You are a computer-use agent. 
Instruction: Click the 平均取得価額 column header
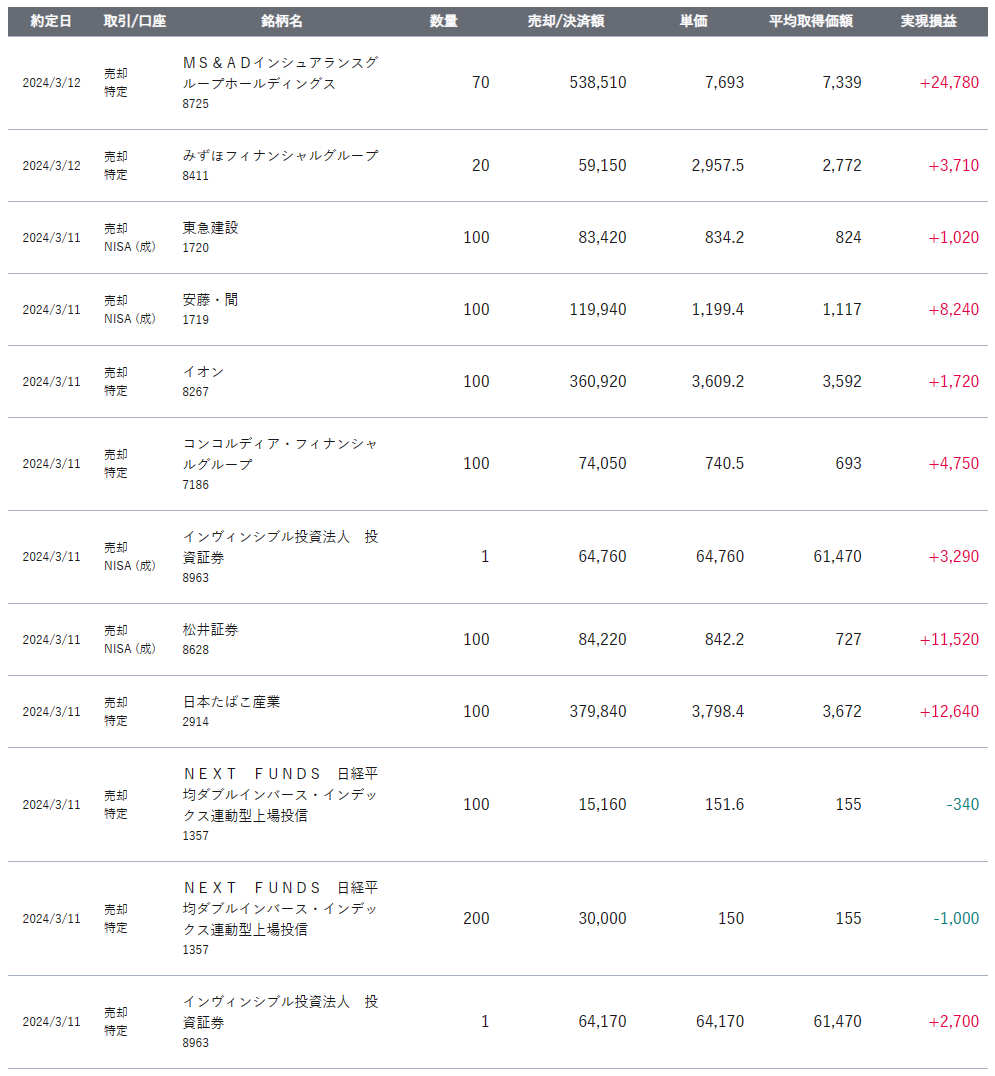pyautogui.click(x=810, y=21)
